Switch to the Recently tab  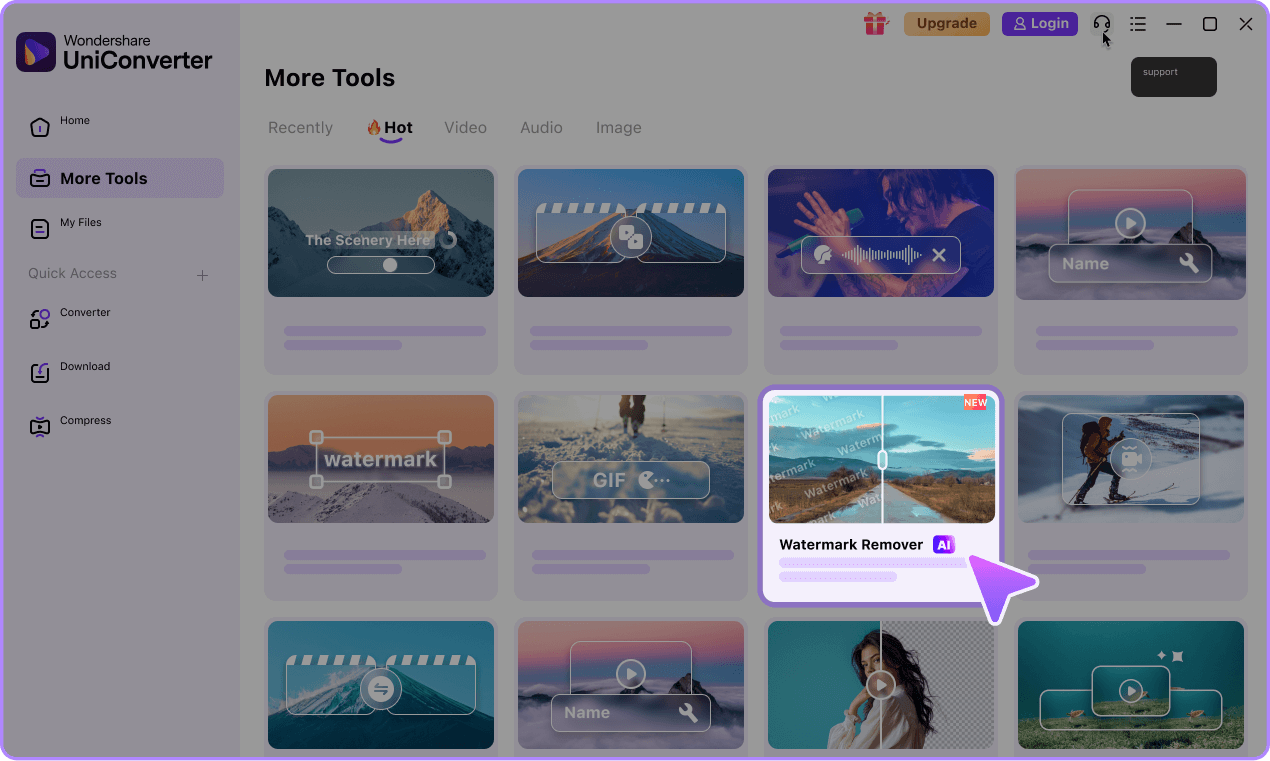click(300, 128)
